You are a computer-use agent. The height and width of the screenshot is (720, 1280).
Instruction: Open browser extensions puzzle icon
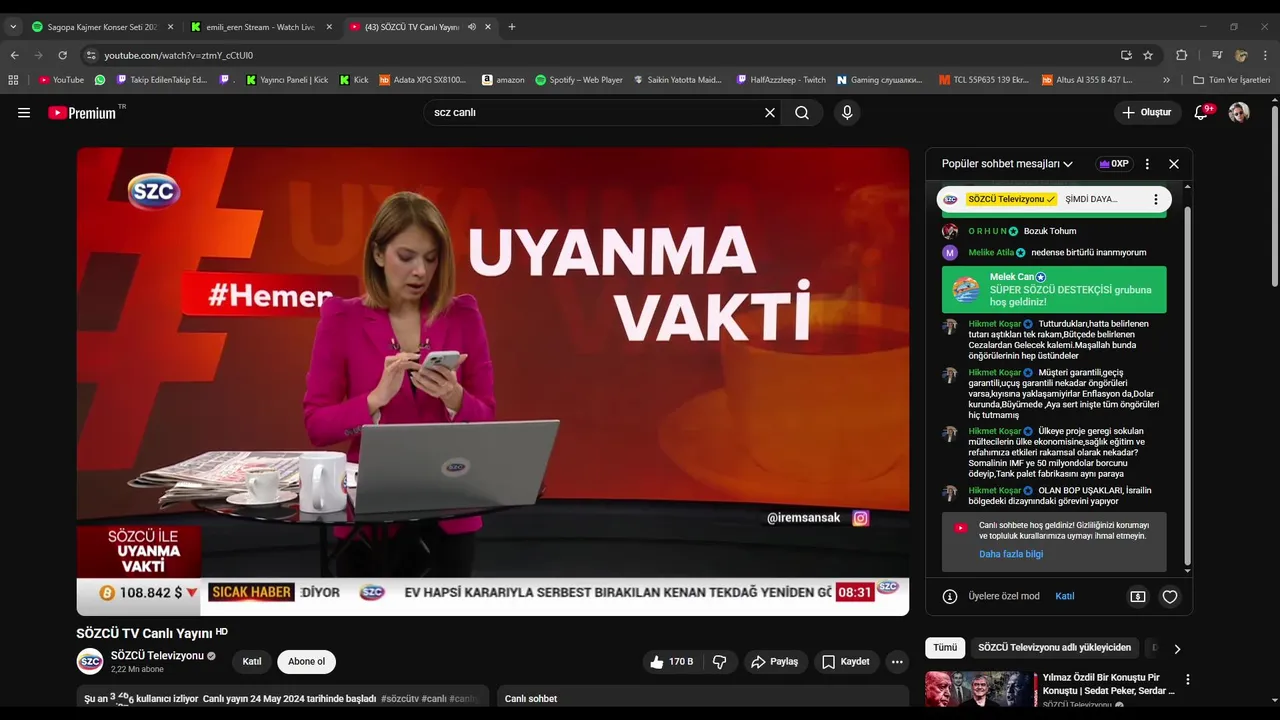point(1181,55)
